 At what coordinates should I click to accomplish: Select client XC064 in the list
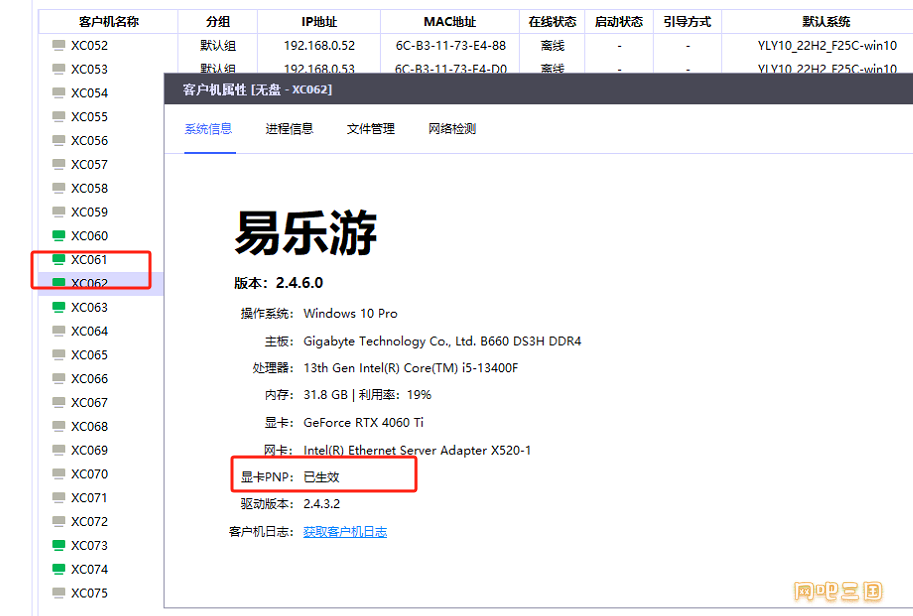pyautogui.click(x=90, y=331)
